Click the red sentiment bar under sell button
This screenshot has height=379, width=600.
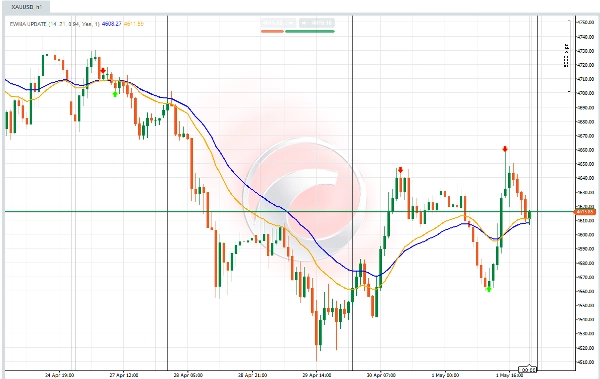pyautogui.click(x=272, y=31)
